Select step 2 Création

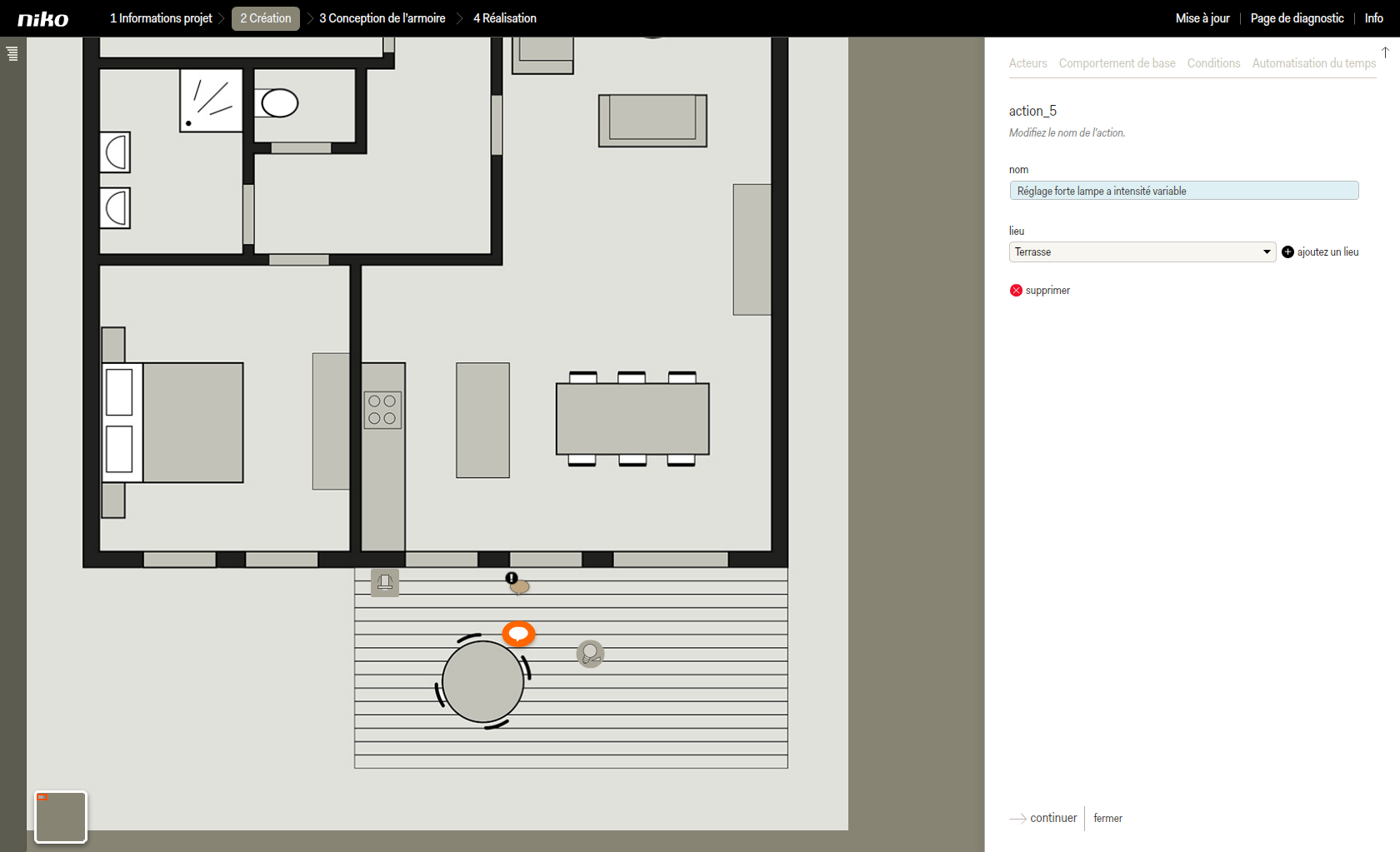tap(266, 18)
